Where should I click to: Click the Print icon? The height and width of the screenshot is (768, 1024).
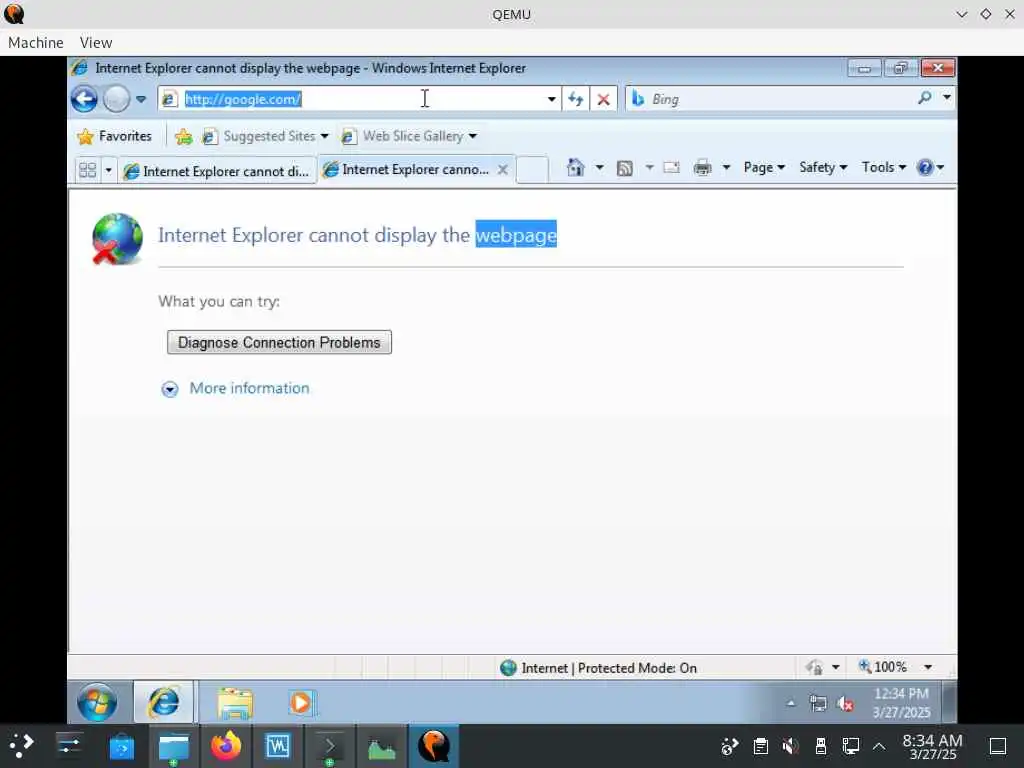(x=703, y=168)
